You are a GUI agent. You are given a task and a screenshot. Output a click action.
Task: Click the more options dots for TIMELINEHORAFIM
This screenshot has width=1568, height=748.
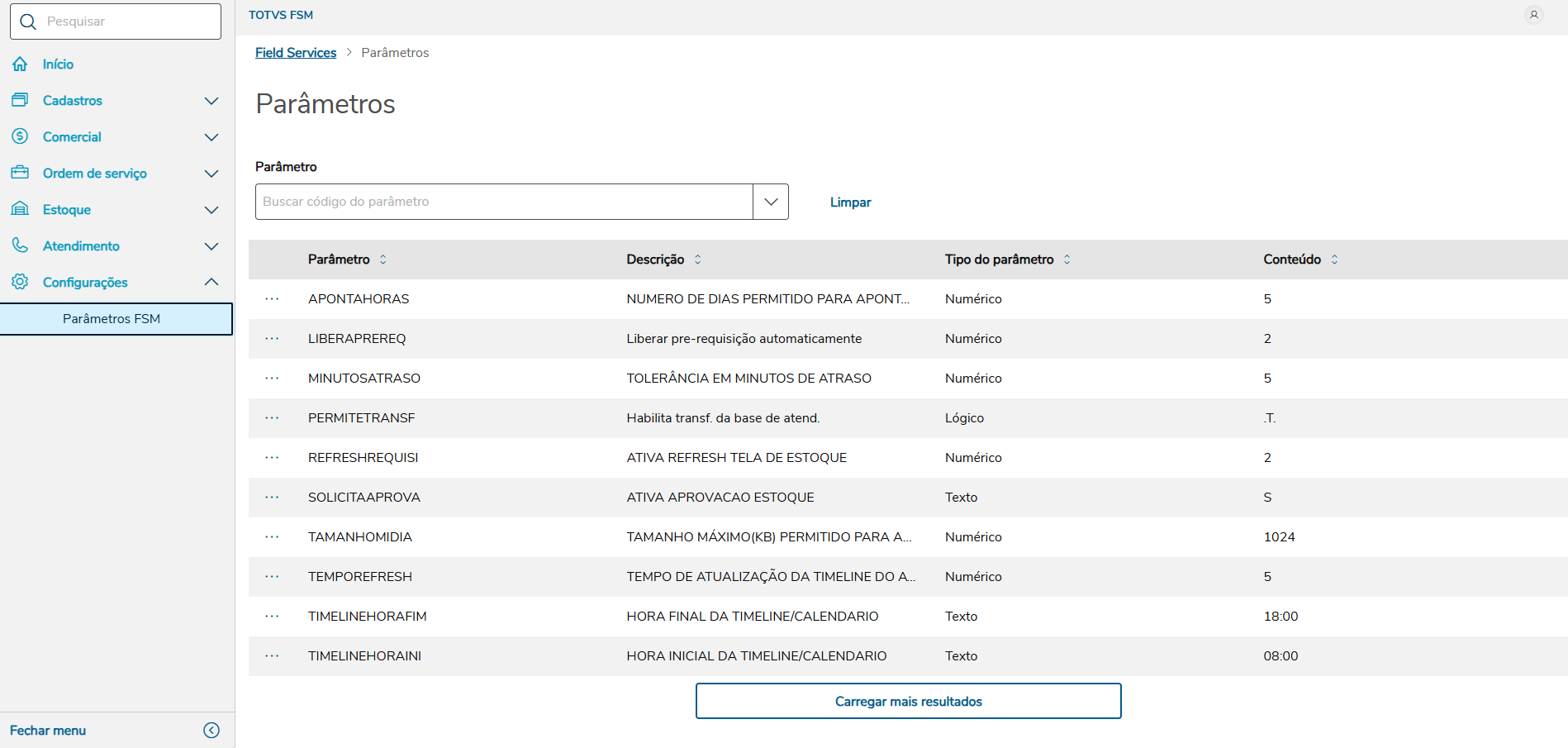(272, 617)
